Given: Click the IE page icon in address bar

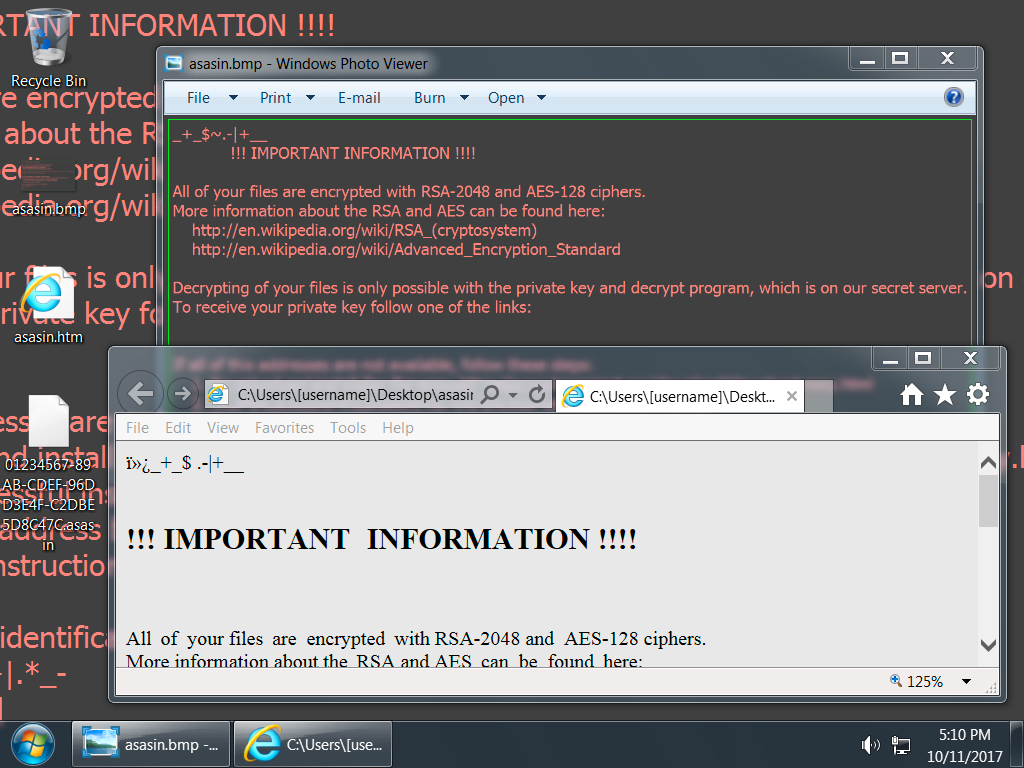Looking at the screenshot, I should coord(217,394).
